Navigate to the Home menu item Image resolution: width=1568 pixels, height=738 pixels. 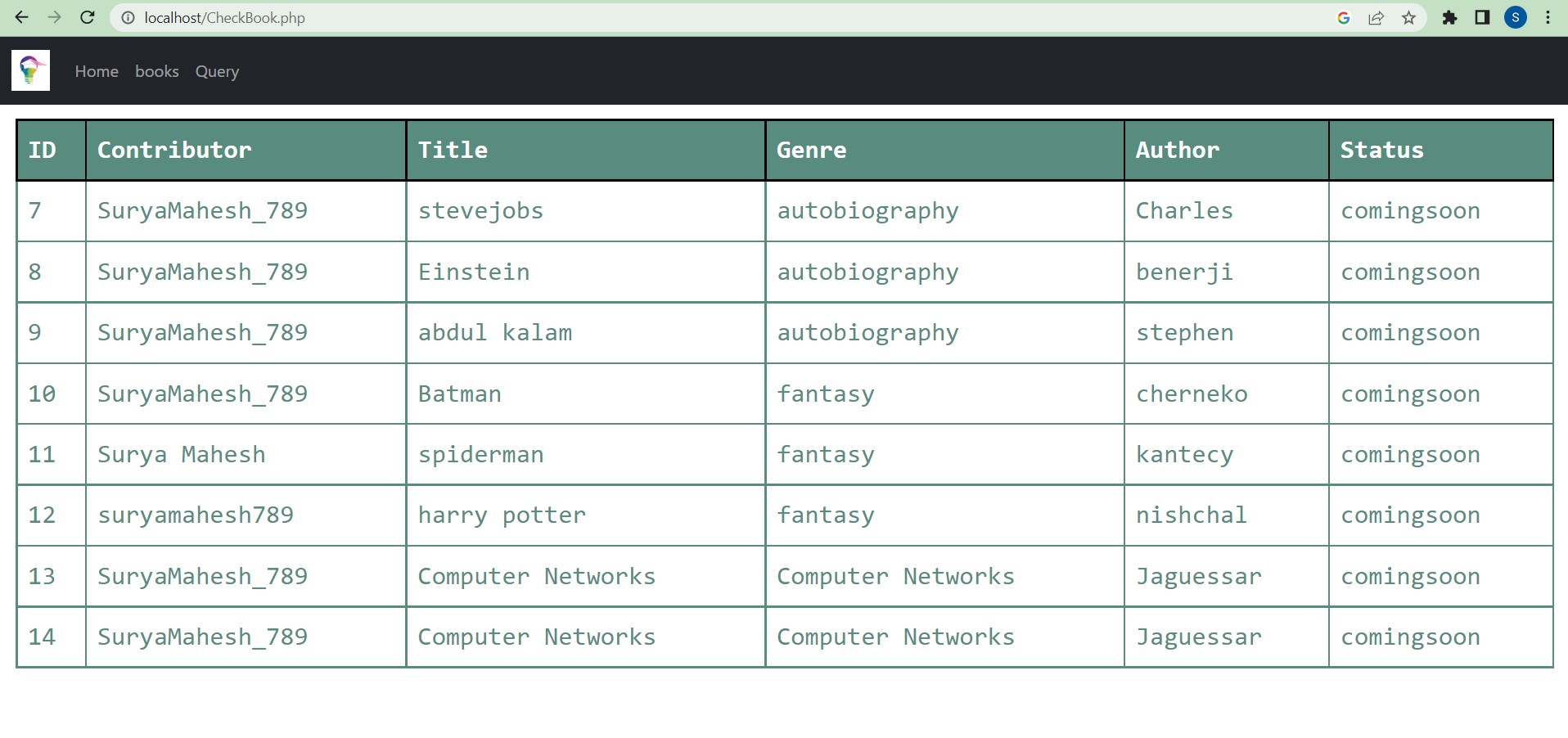[x=96, y=72]
